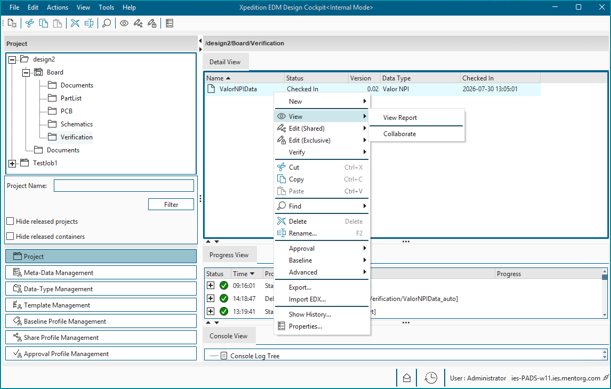
Task: Open Baseline Profile Management panel
Action: (x=101, y=321)
